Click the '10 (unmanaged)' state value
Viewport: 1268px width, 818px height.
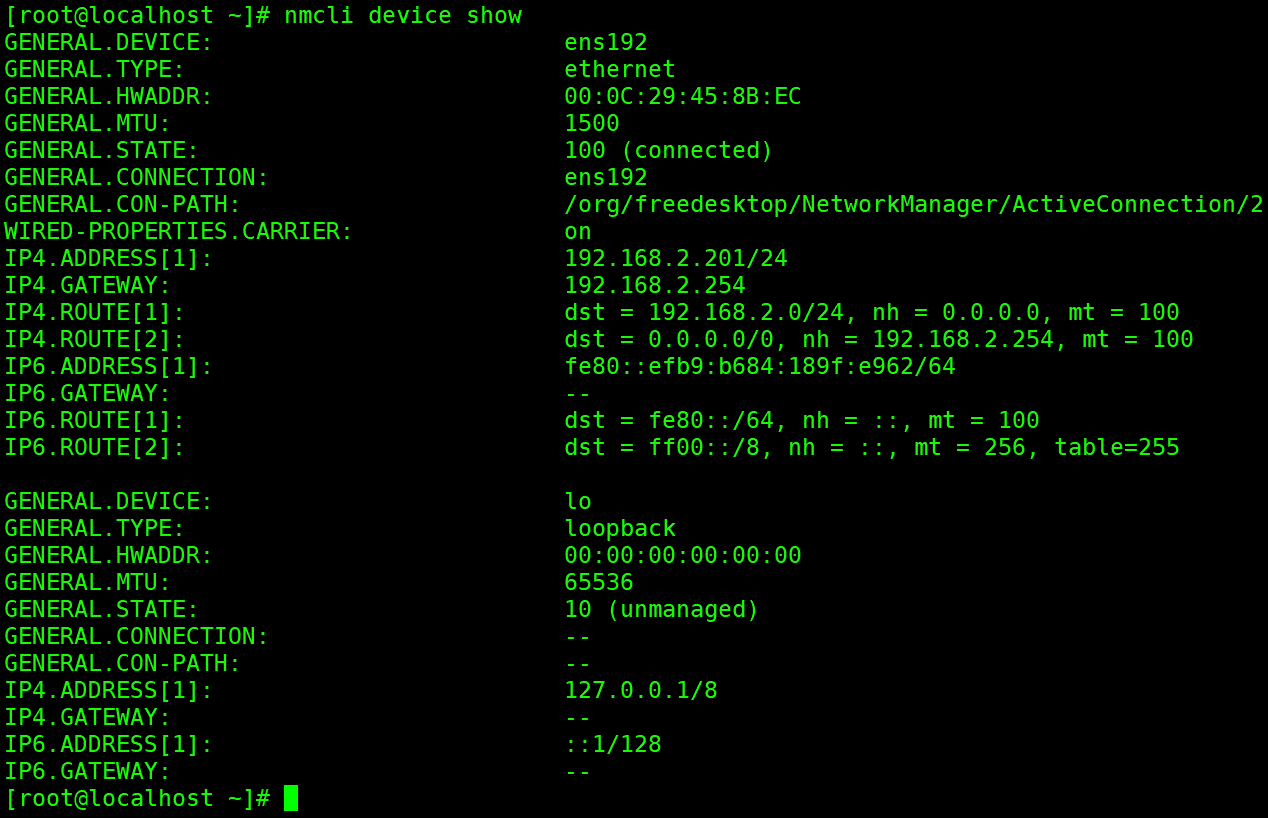(x=661, y=609)
